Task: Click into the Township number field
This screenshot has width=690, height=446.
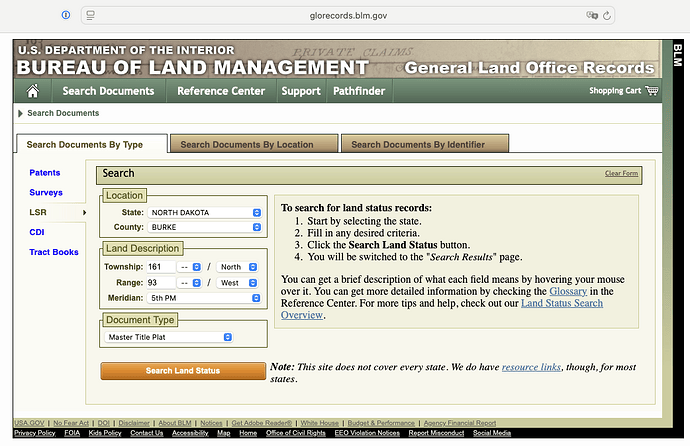Action: click(x=161, y=267)
